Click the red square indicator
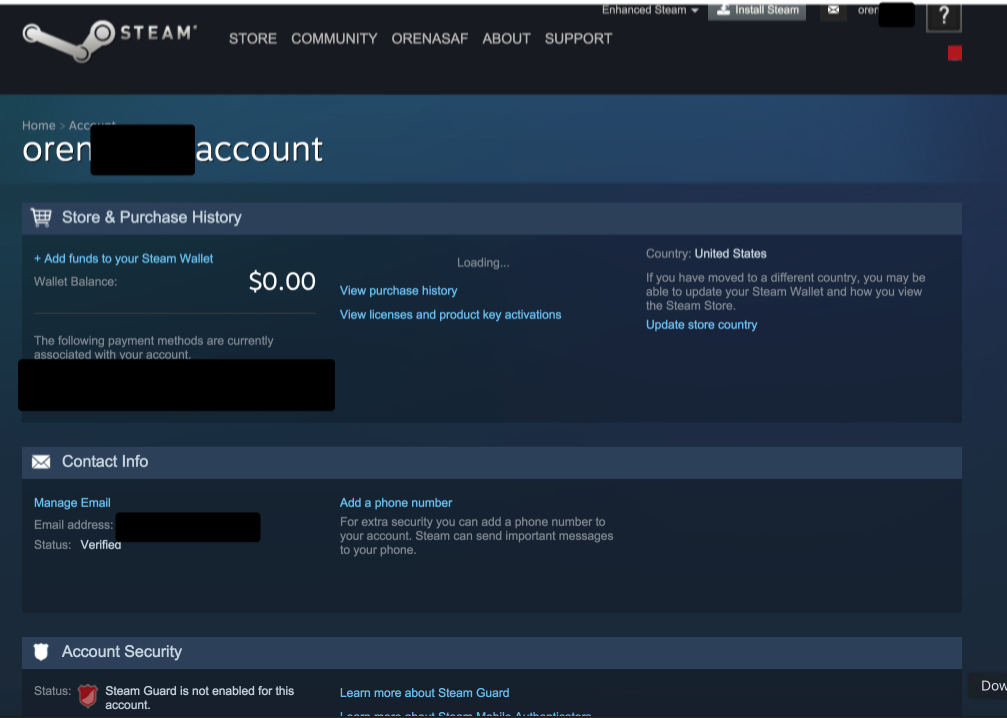 [x=955, y=53]
